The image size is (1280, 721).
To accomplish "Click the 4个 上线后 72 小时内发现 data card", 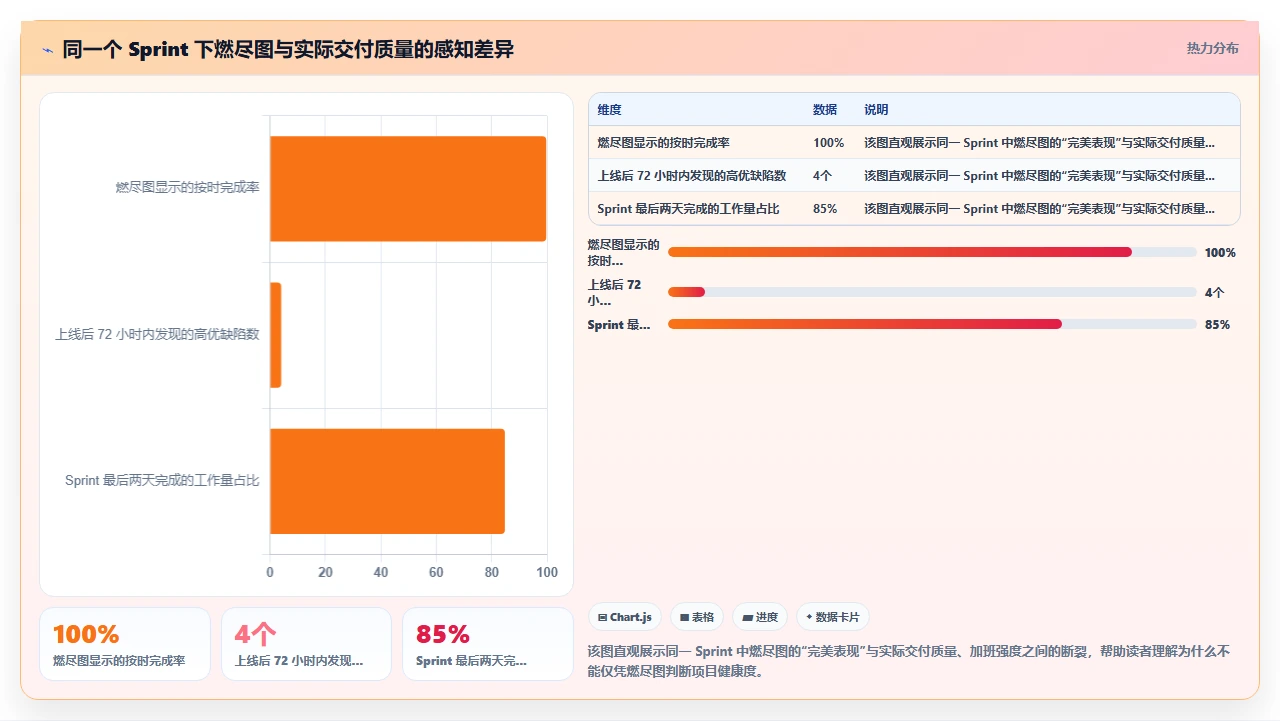I will pyautogui.click(x=306, y=644).
